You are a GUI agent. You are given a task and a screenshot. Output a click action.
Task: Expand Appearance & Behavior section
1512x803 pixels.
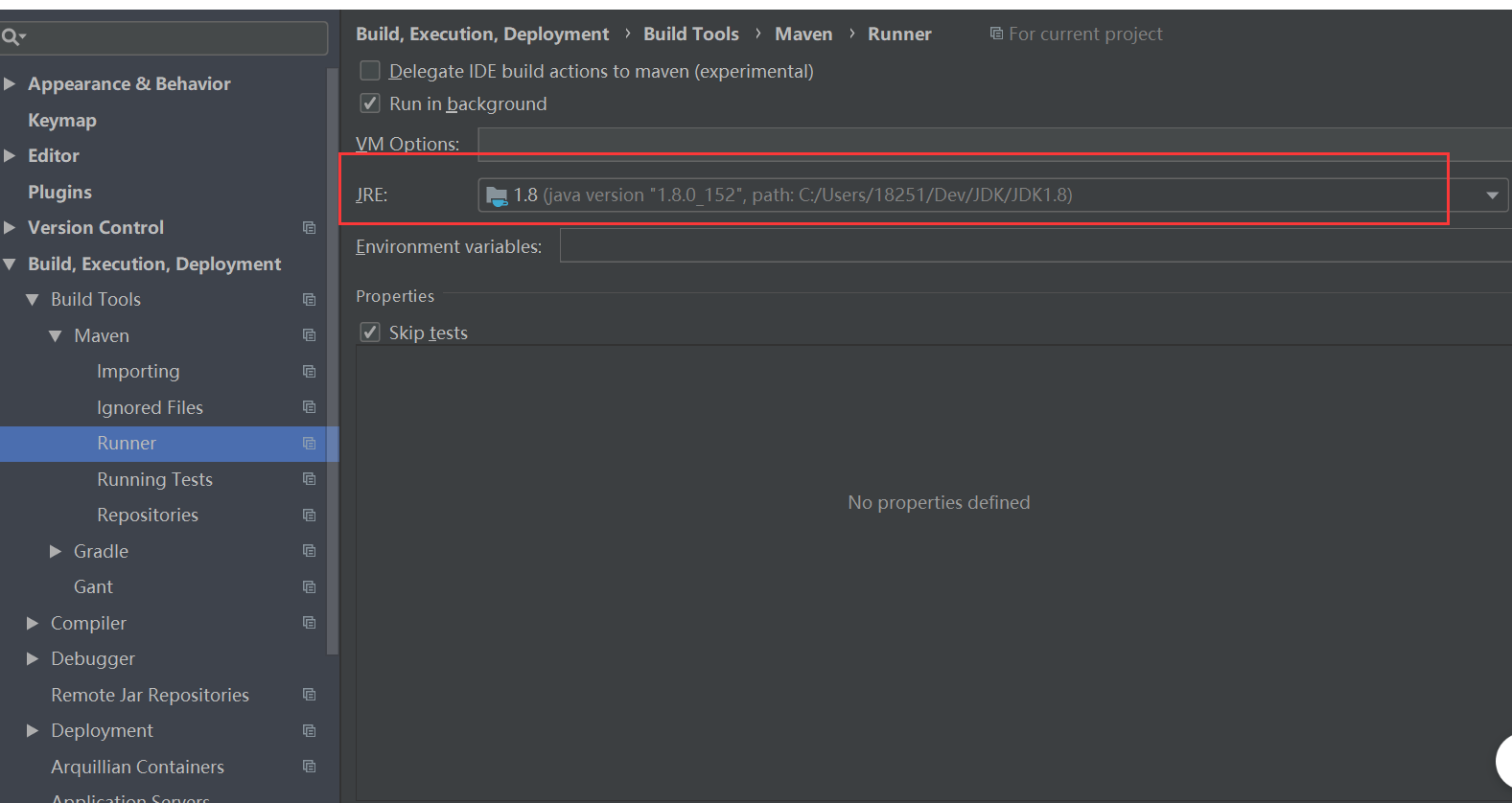[x=10, y=84]
